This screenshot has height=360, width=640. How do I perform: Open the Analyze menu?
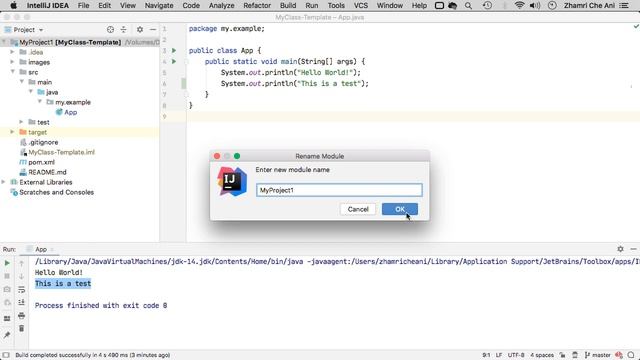(x=221, y=5)
